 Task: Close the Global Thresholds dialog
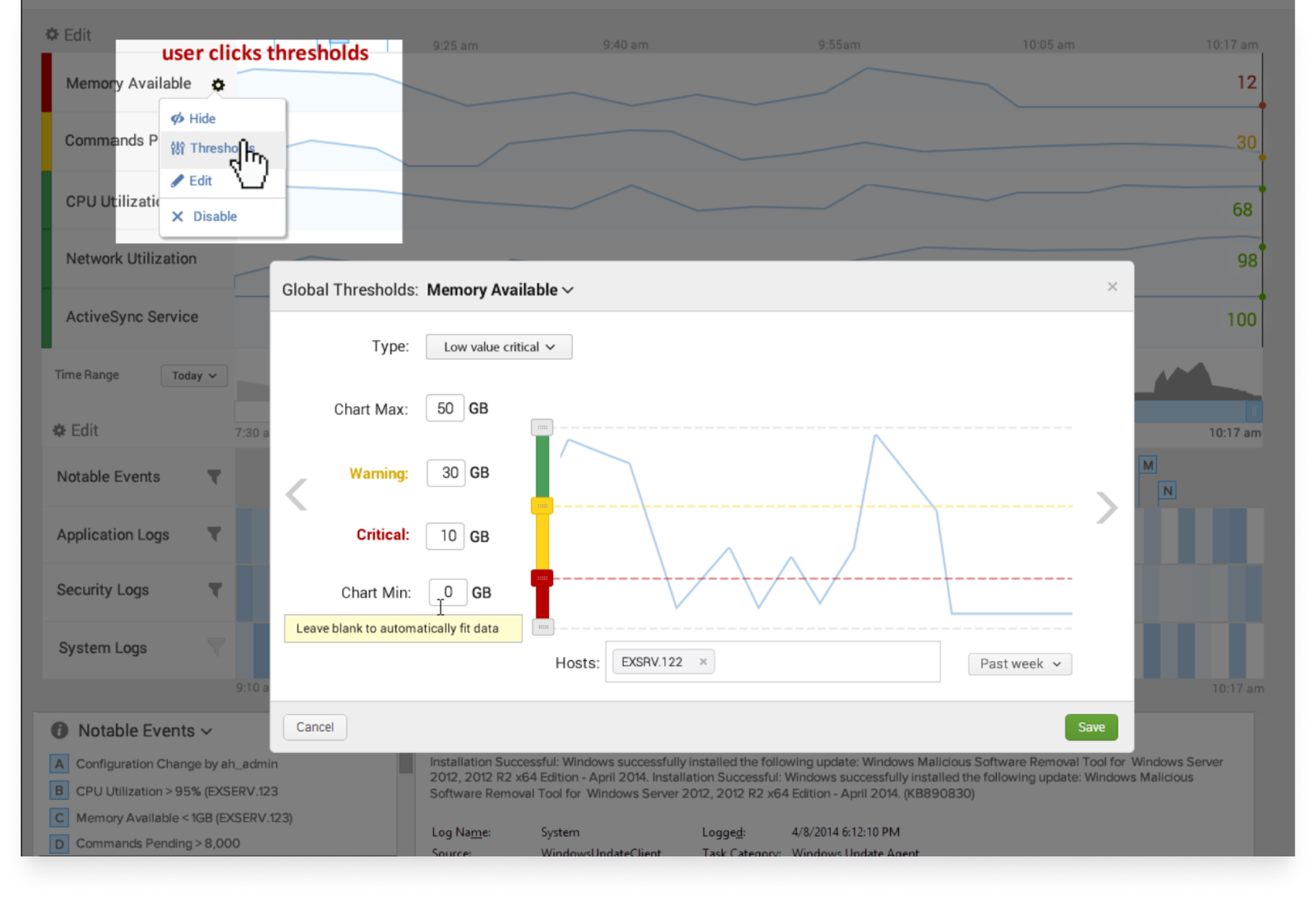tap(1112, 287)
